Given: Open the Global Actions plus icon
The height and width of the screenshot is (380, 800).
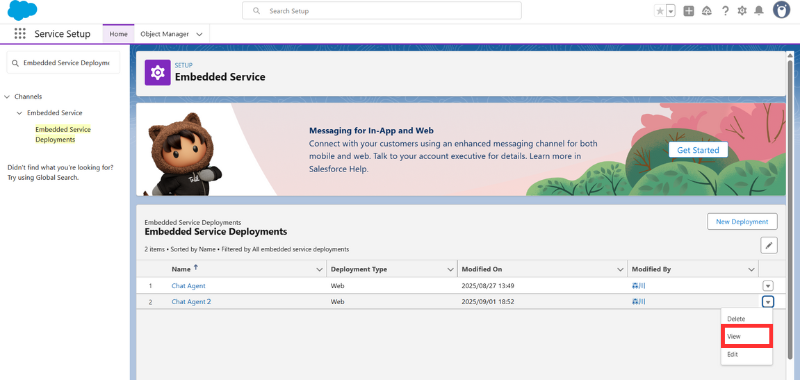Looking at the screenshot, I should coord(689,11).
